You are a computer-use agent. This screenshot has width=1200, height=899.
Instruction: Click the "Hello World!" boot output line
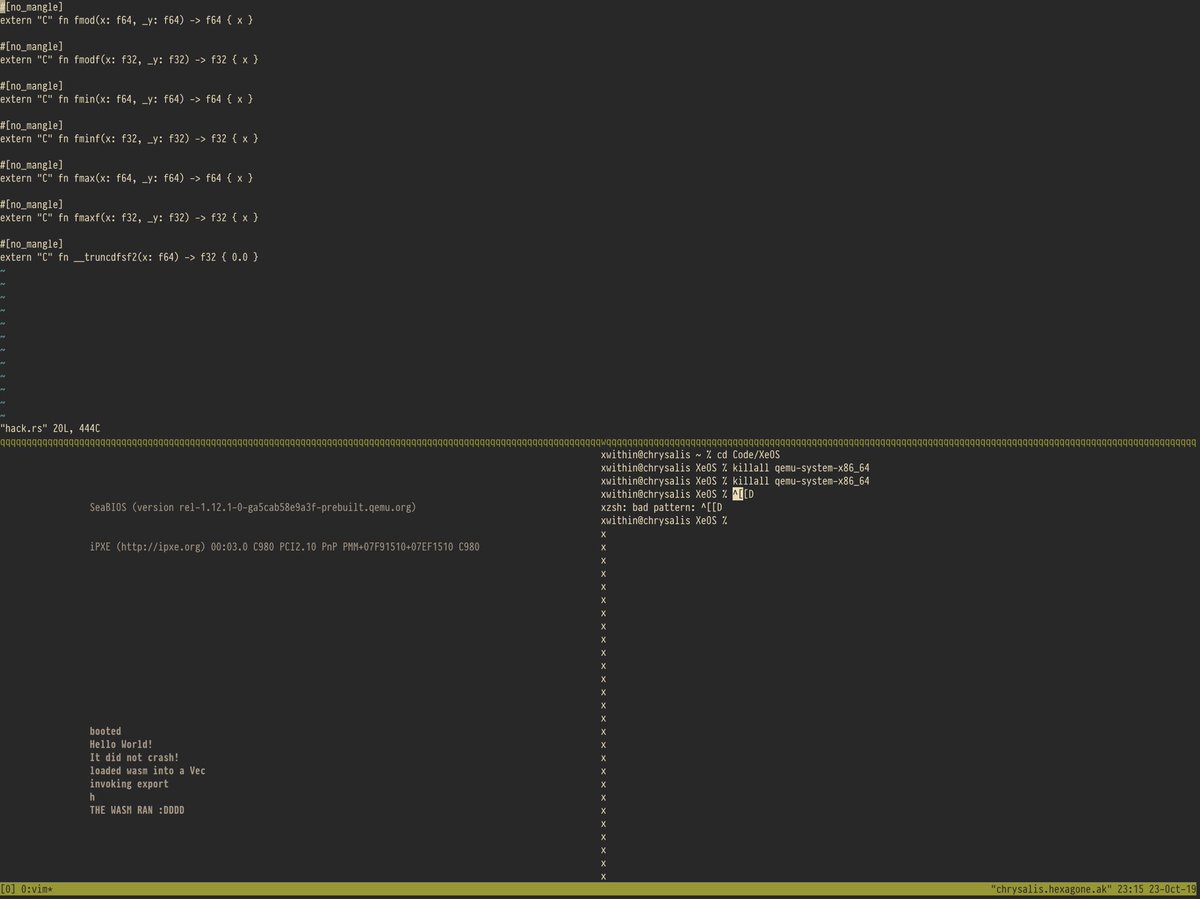pyautogui.click(x=121, y=744)
